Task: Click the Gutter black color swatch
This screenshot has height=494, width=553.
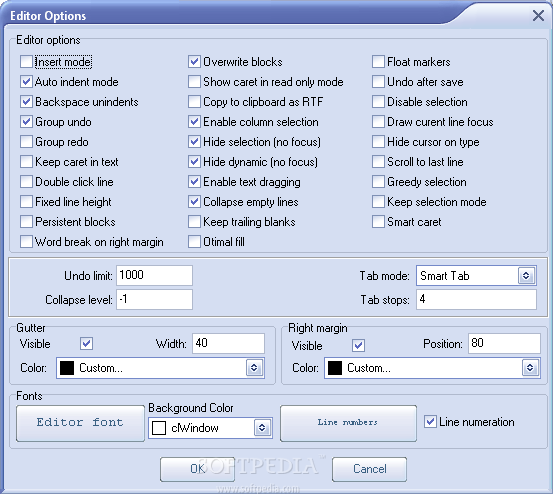Action: (x=67, y=368)
